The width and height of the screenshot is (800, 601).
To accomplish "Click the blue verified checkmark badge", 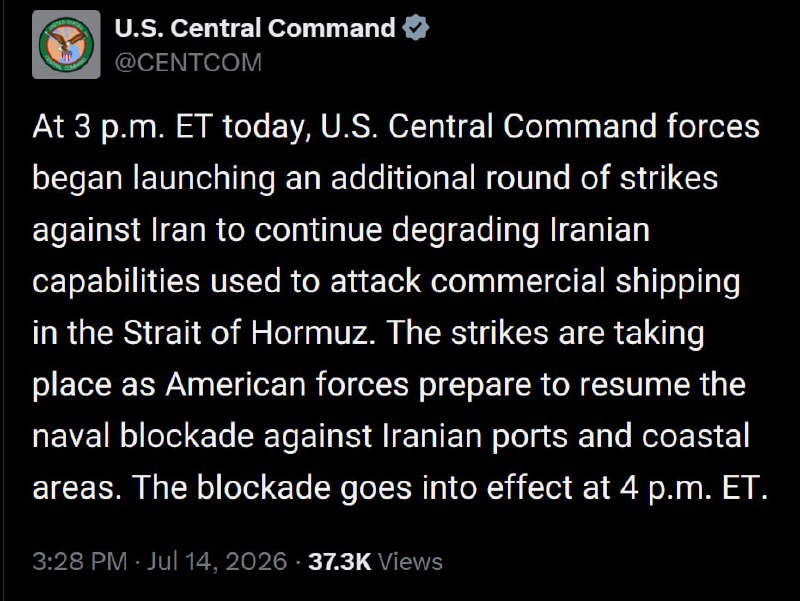I will point(416,28).
